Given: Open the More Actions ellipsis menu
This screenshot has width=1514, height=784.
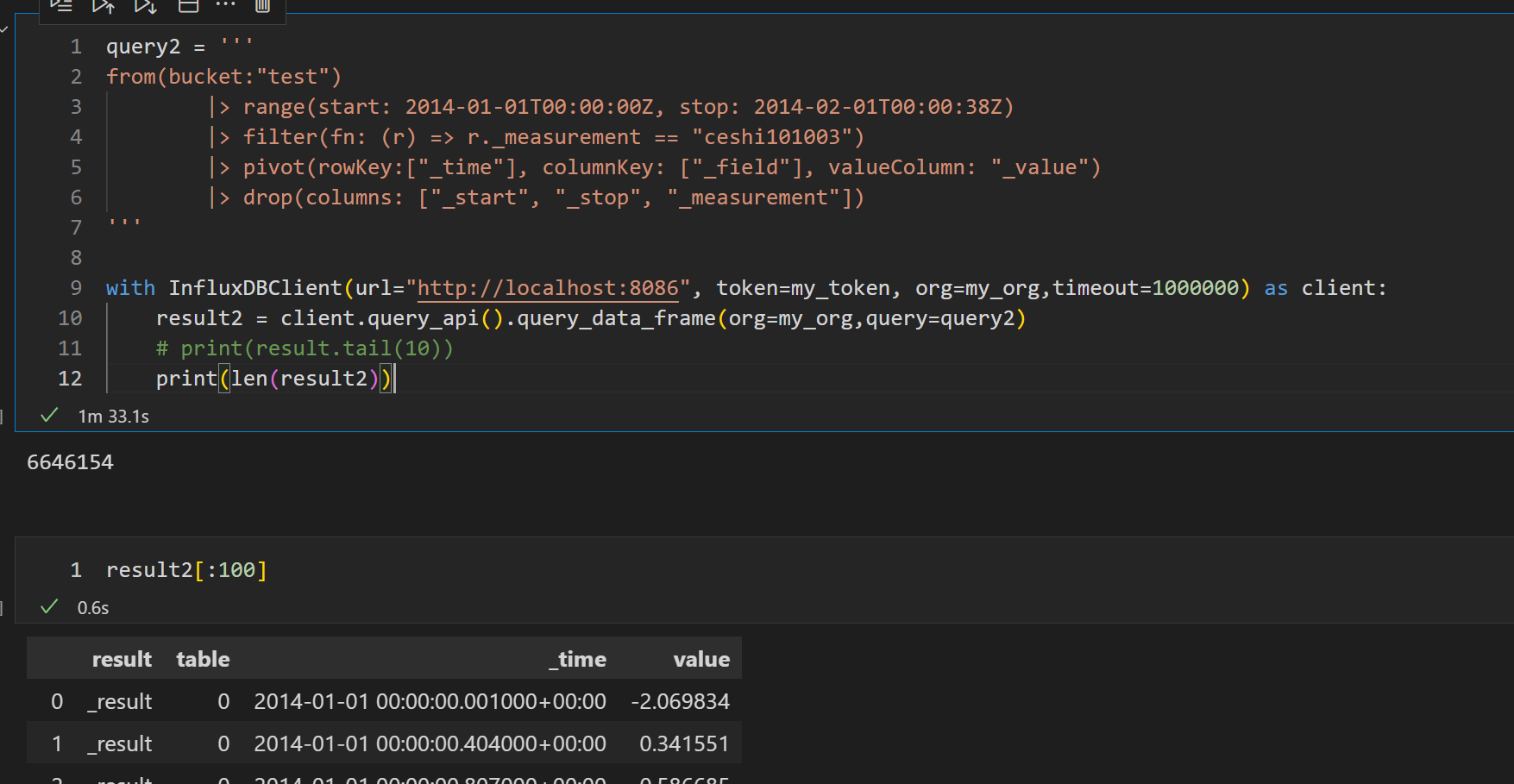Looking at the screenshot, I should [225, 7].
